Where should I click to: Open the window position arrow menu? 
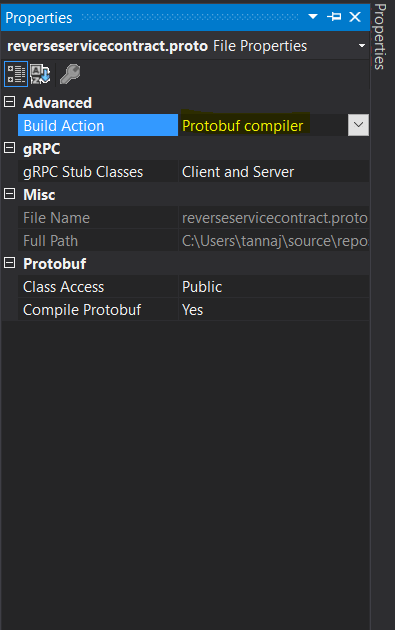313,17
